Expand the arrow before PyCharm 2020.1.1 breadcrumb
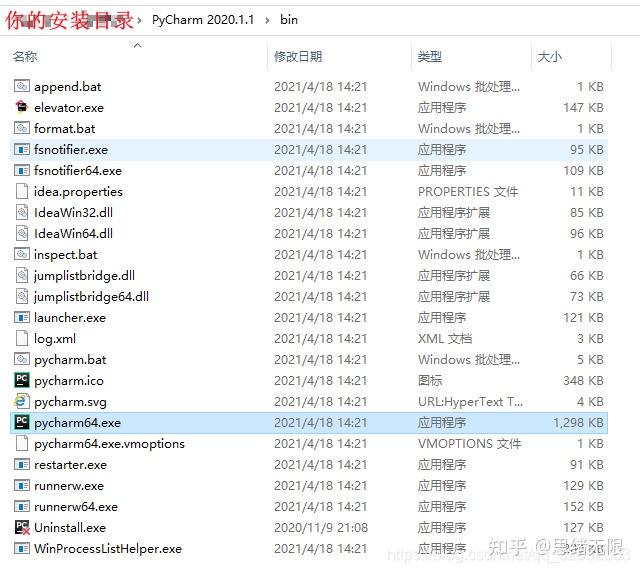Viewport: 640px width, 573px height. 140,20
